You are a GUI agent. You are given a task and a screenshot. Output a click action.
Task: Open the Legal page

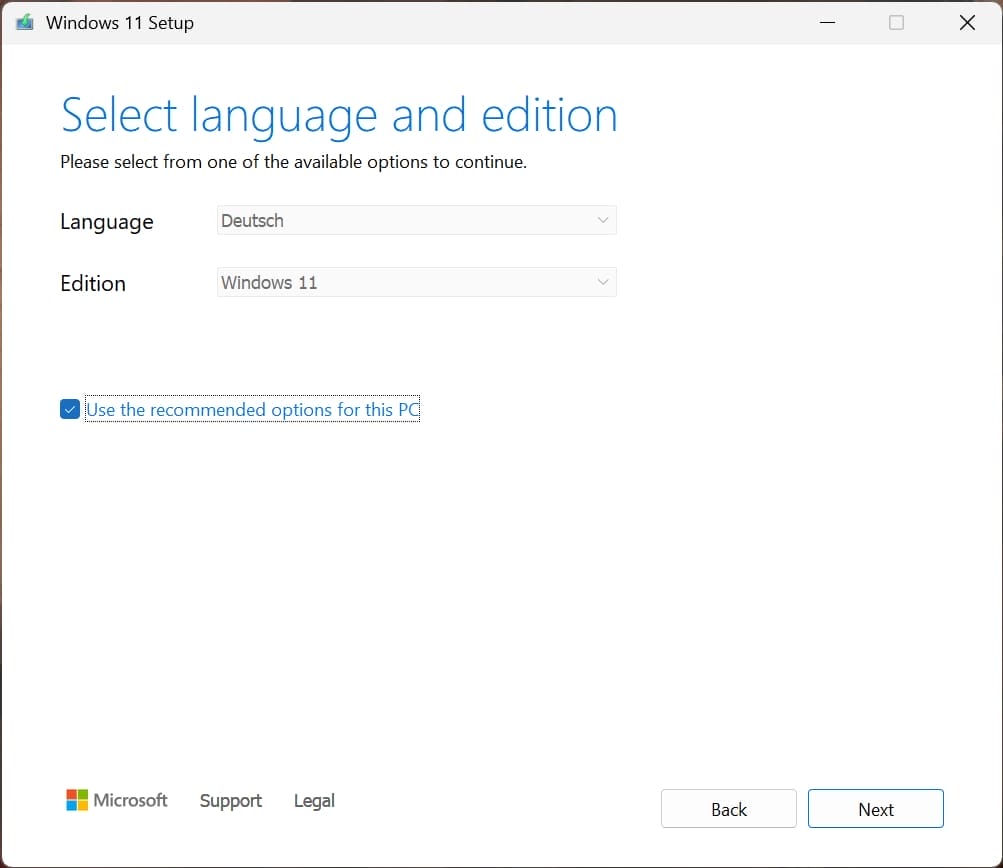click(313, 800)
